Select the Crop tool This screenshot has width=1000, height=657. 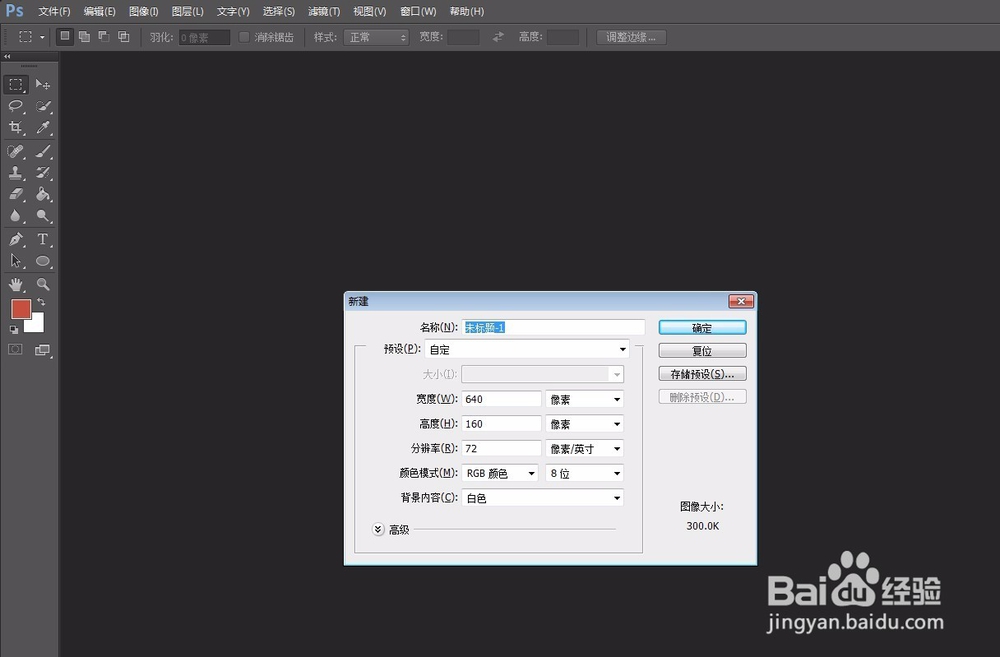pyautogui.click(x=15, y=128)
